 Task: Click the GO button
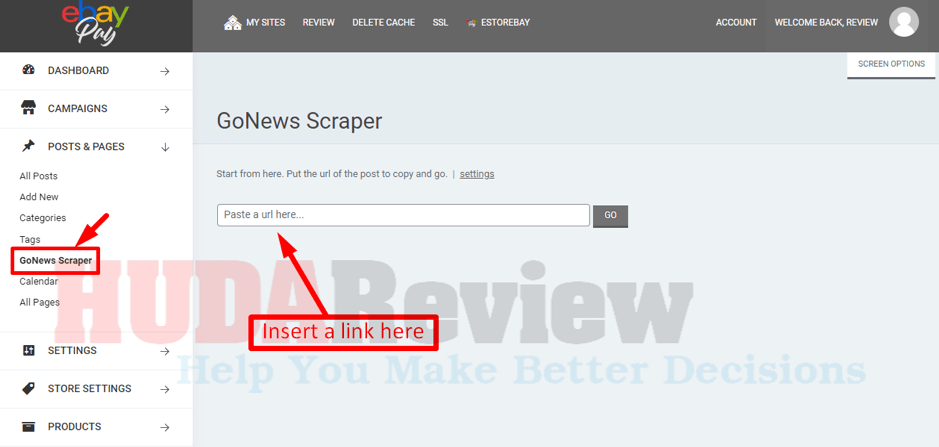click(610, 216)
